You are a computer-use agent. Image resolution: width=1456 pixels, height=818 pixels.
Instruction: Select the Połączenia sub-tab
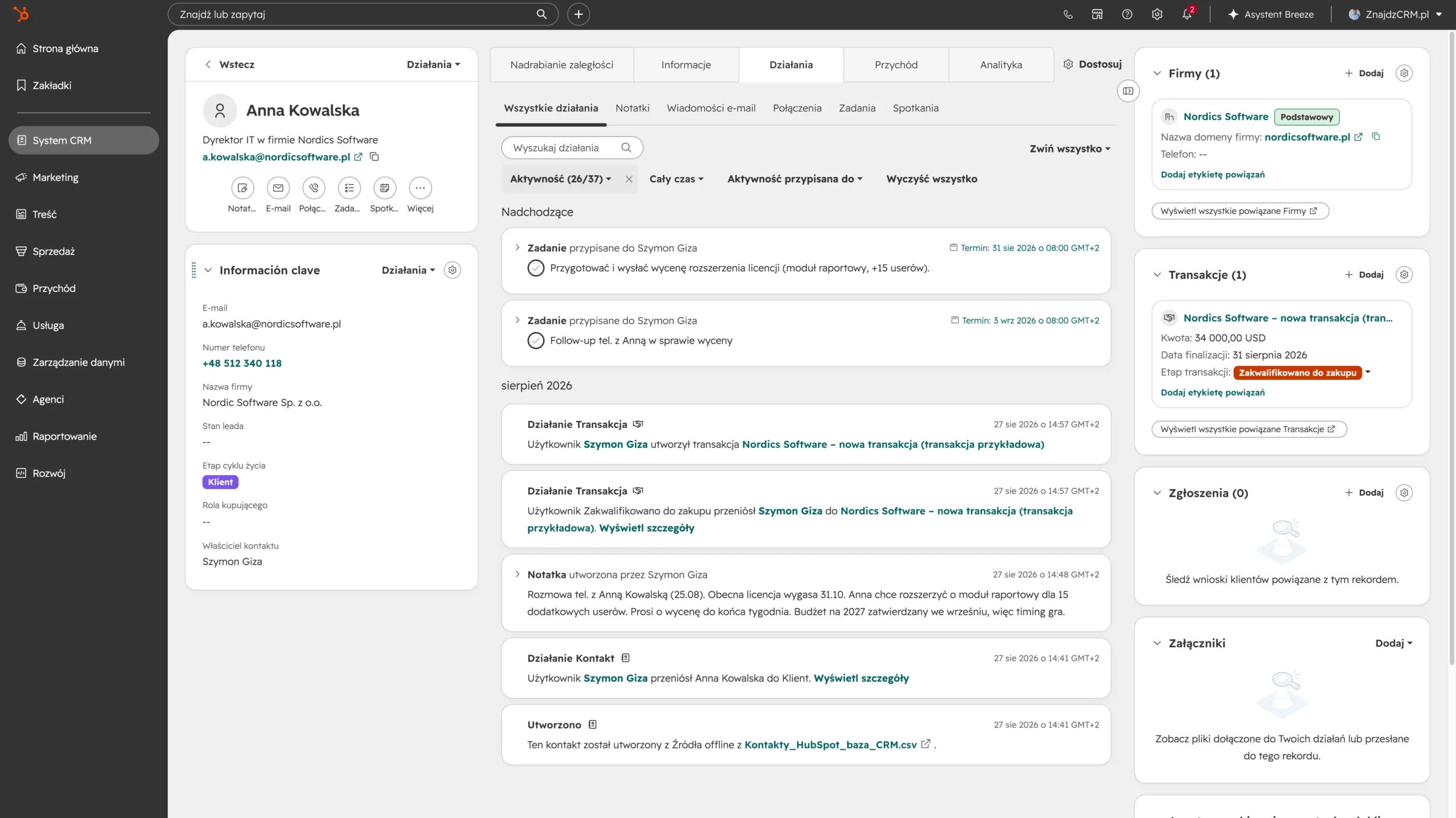(x=797, y=108)
